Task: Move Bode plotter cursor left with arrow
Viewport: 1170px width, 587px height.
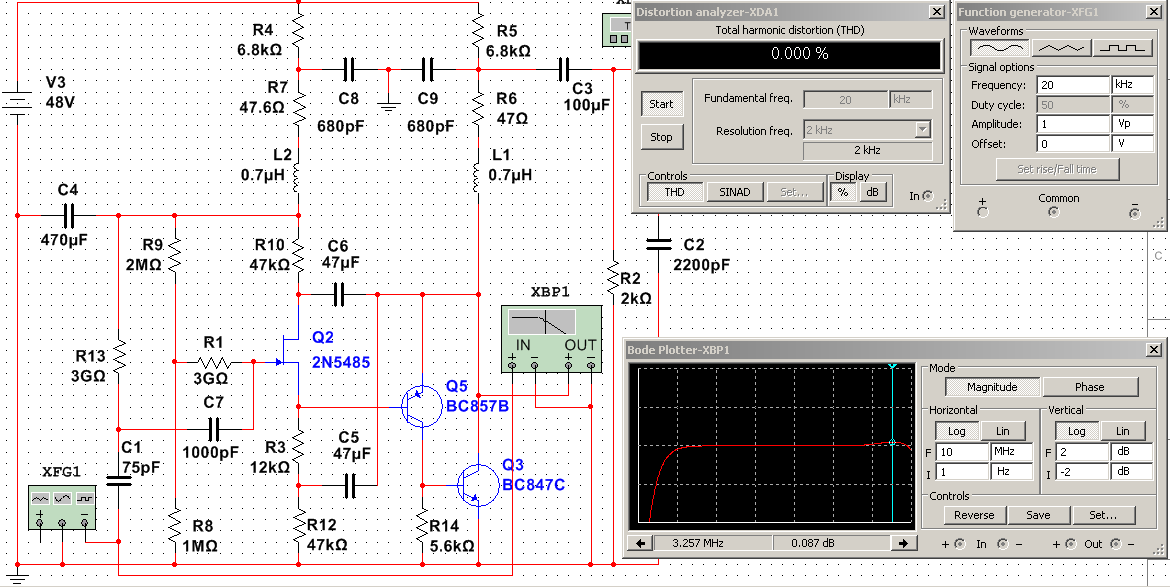Action: pyautogui.click(x=640, y=543)
